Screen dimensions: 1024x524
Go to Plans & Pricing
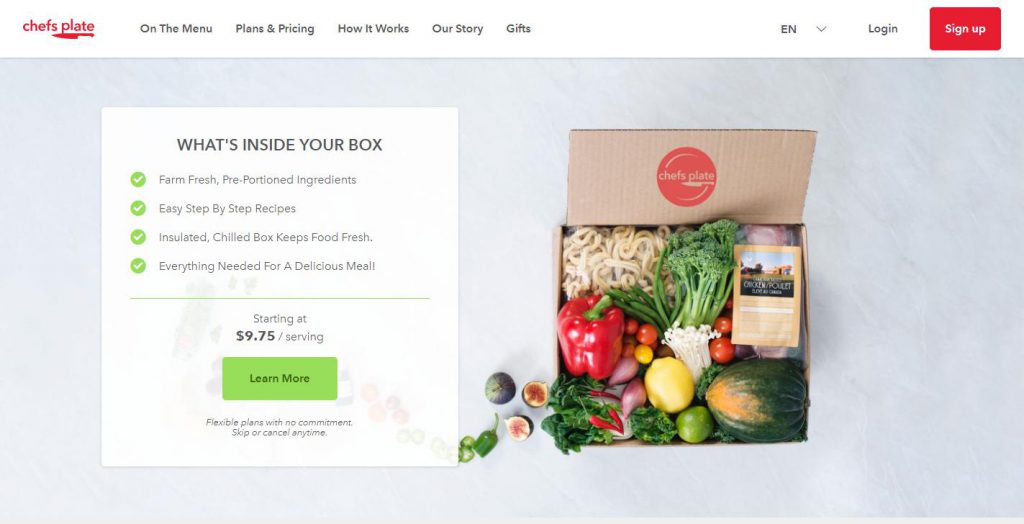(275, 29)
